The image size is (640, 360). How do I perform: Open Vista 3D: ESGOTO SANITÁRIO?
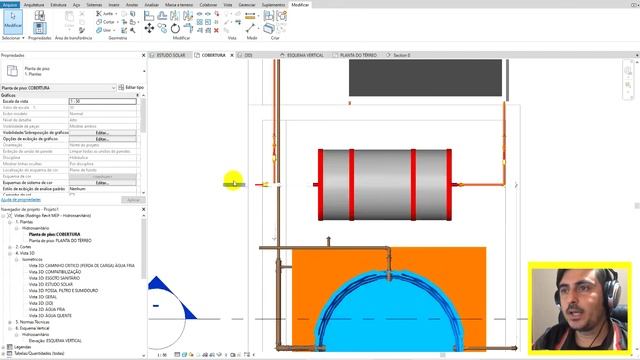tap(54, 278)
